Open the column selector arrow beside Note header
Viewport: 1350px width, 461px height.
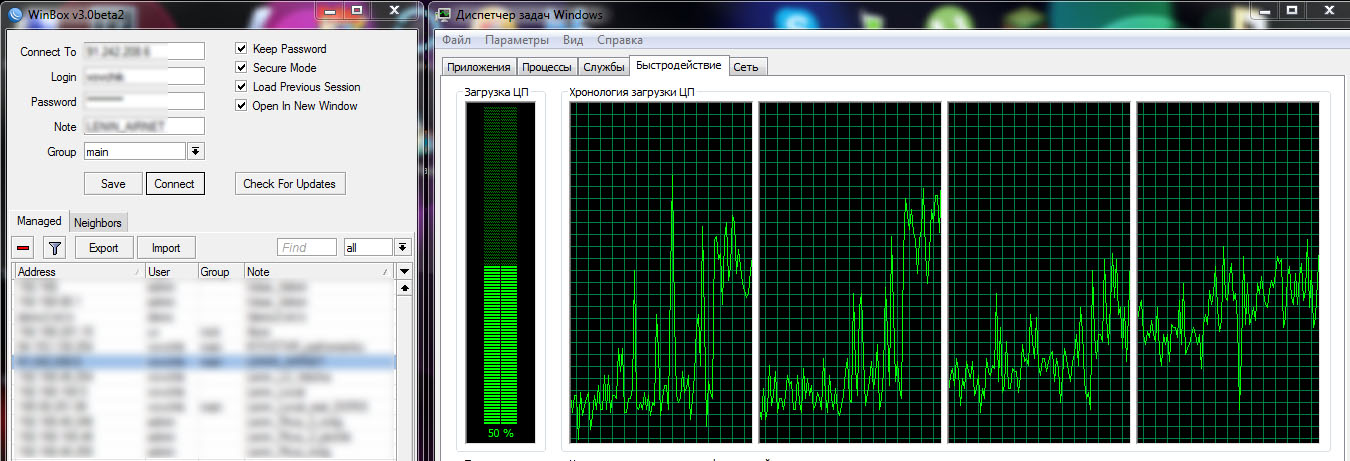click(x=404, y=272)
